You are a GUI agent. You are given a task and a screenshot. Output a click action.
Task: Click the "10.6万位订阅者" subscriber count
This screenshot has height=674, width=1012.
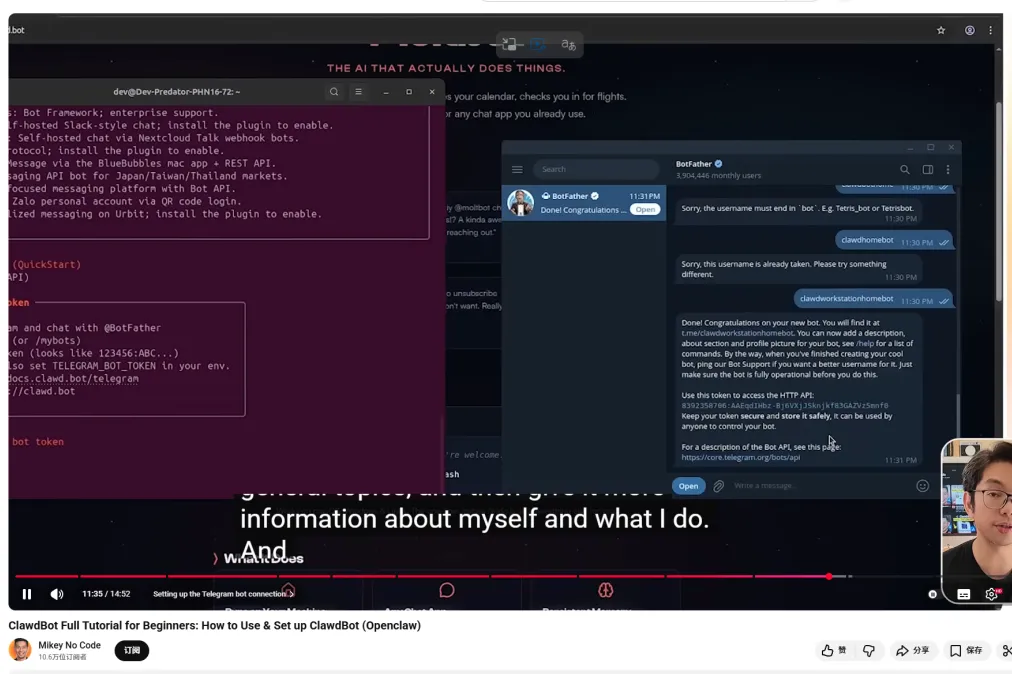coord(62,657)
